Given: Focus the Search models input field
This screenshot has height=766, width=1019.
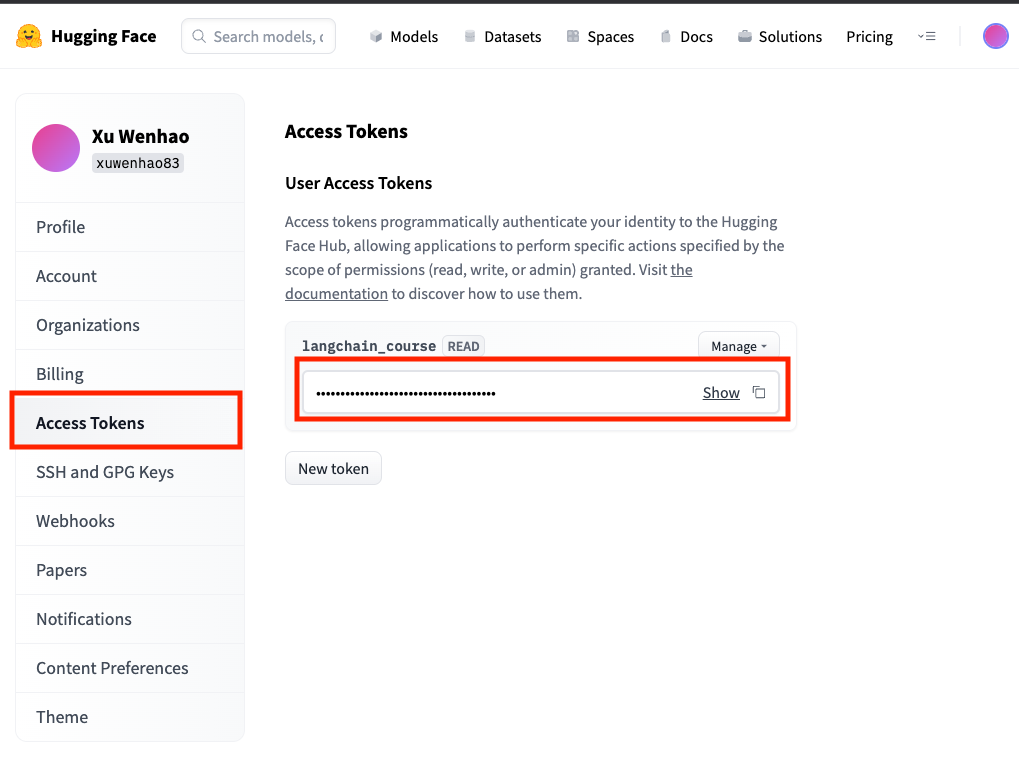Looking at the screenshot, I should point(267,37).
